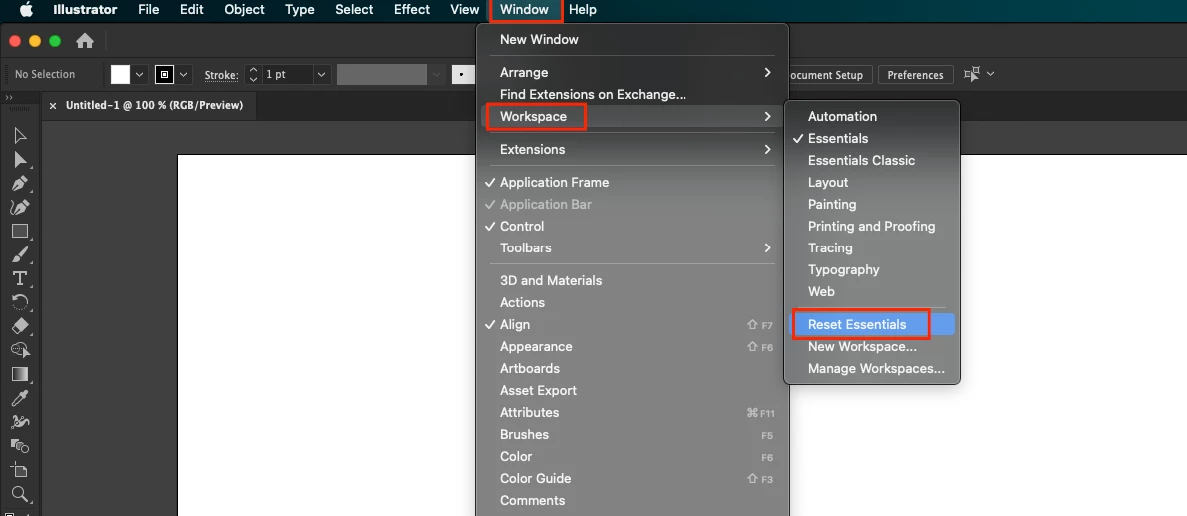The width and height of the screenshot is (1187, 516).
Task: Select the Pen tool
Action: tap(20, 184)
